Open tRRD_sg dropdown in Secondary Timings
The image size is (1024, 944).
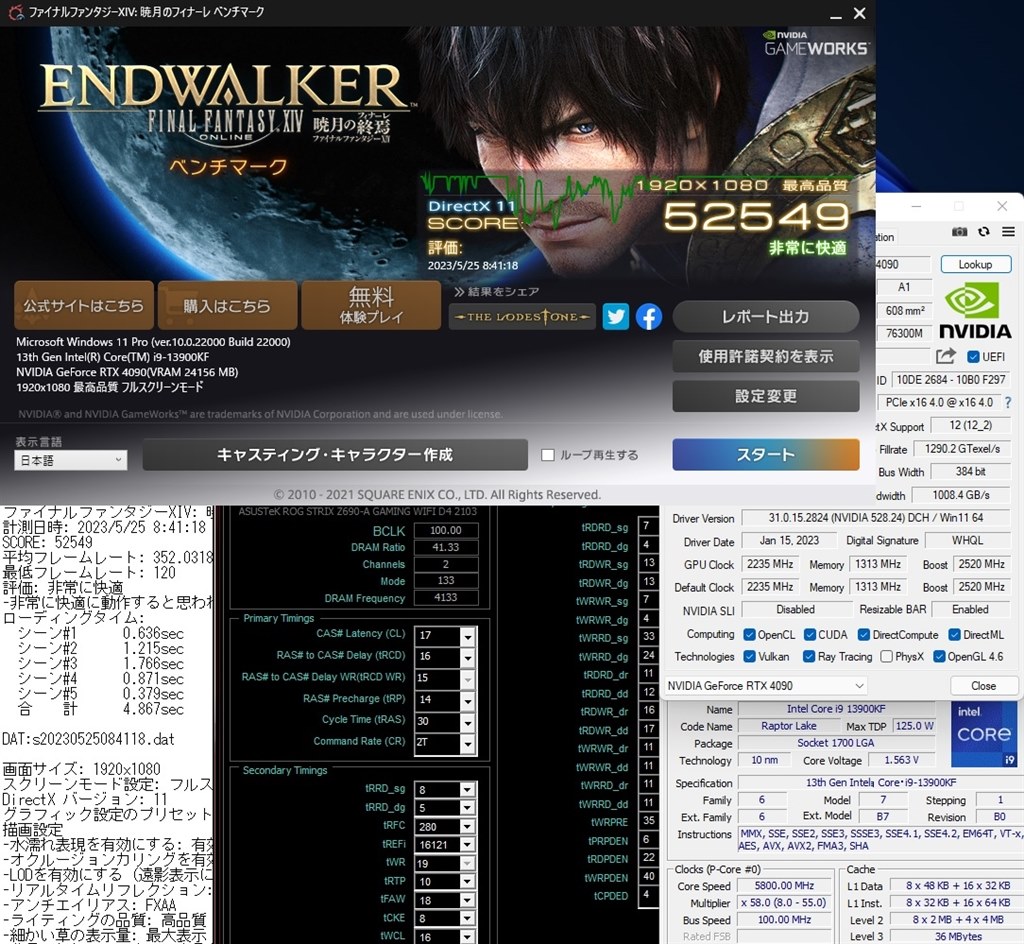click(x=467, y=790)
